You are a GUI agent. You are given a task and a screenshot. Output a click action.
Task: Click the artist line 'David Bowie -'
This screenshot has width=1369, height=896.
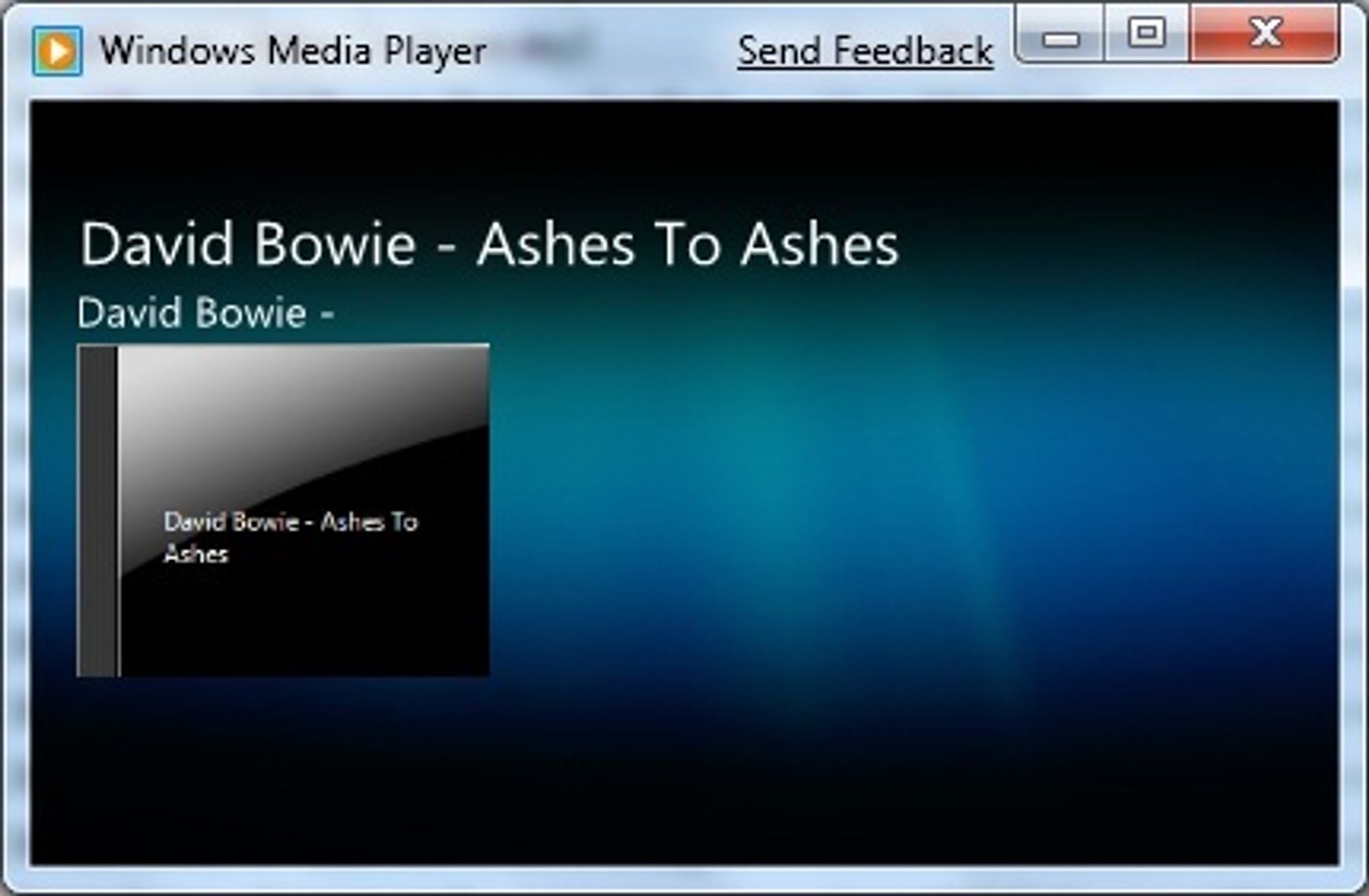205,313
